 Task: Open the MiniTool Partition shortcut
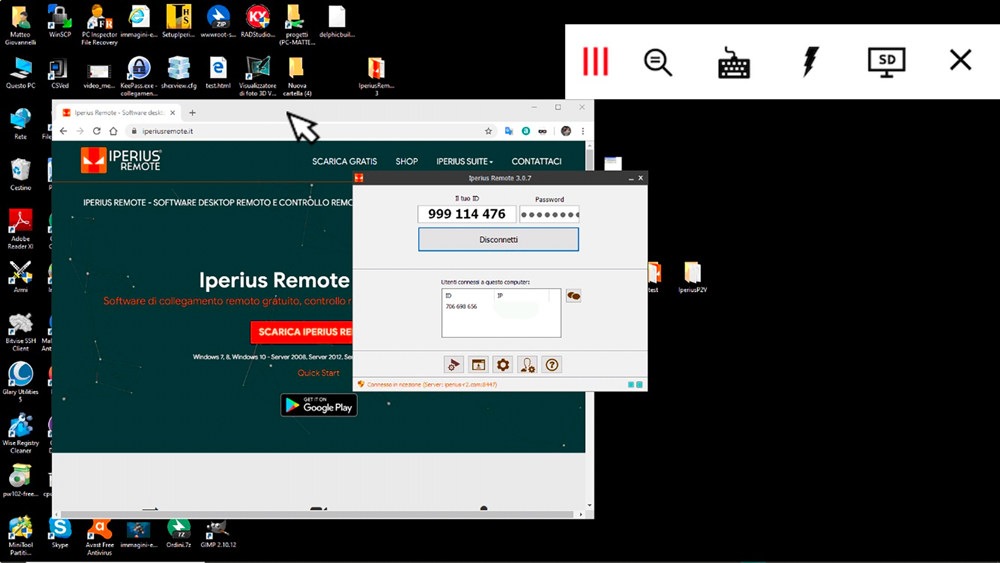coord(20,537)
